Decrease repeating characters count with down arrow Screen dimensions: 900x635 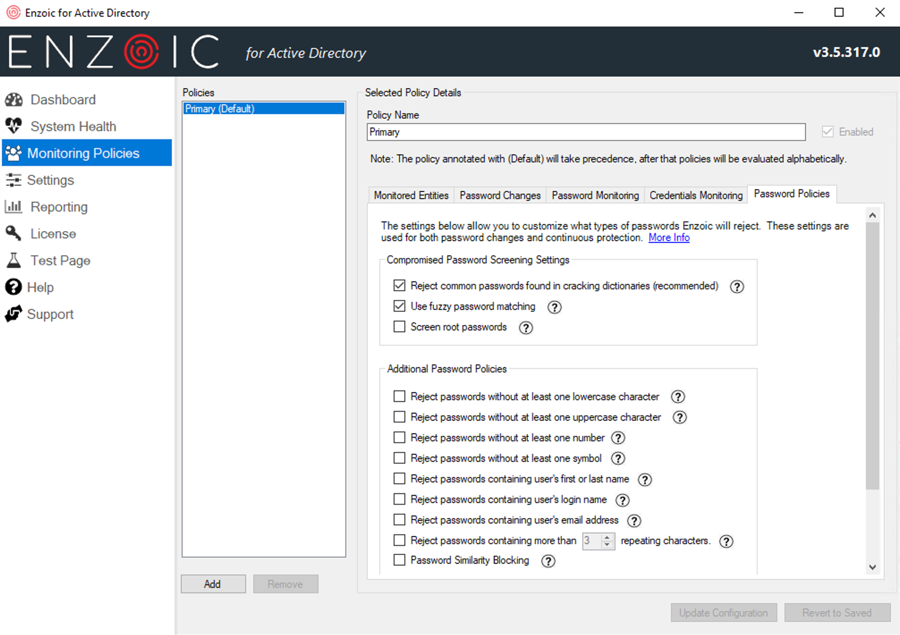click(x=608, y=545)
